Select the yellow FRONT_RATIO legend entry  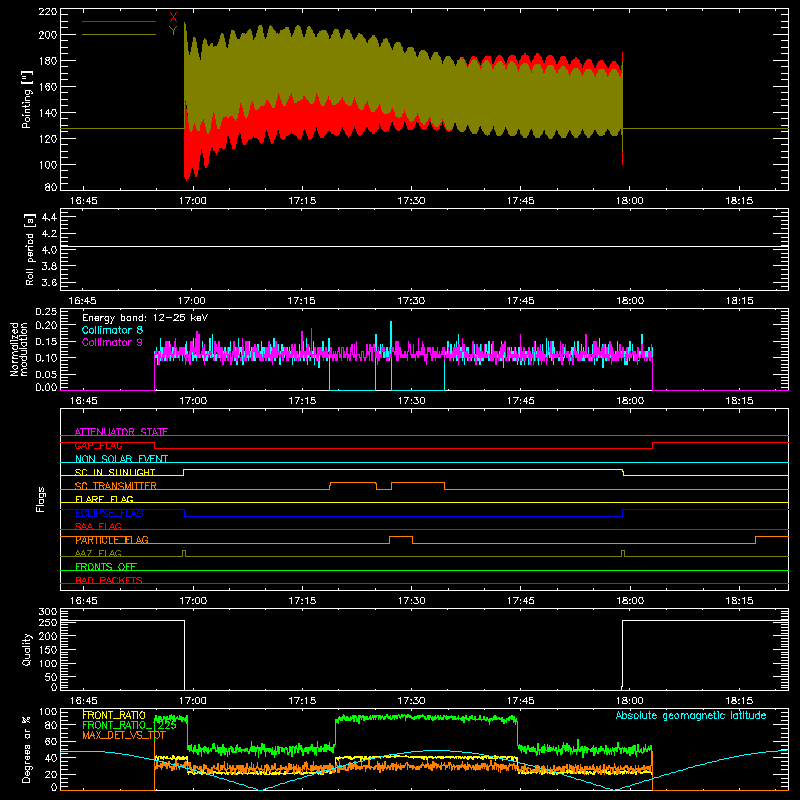[114, 715]
